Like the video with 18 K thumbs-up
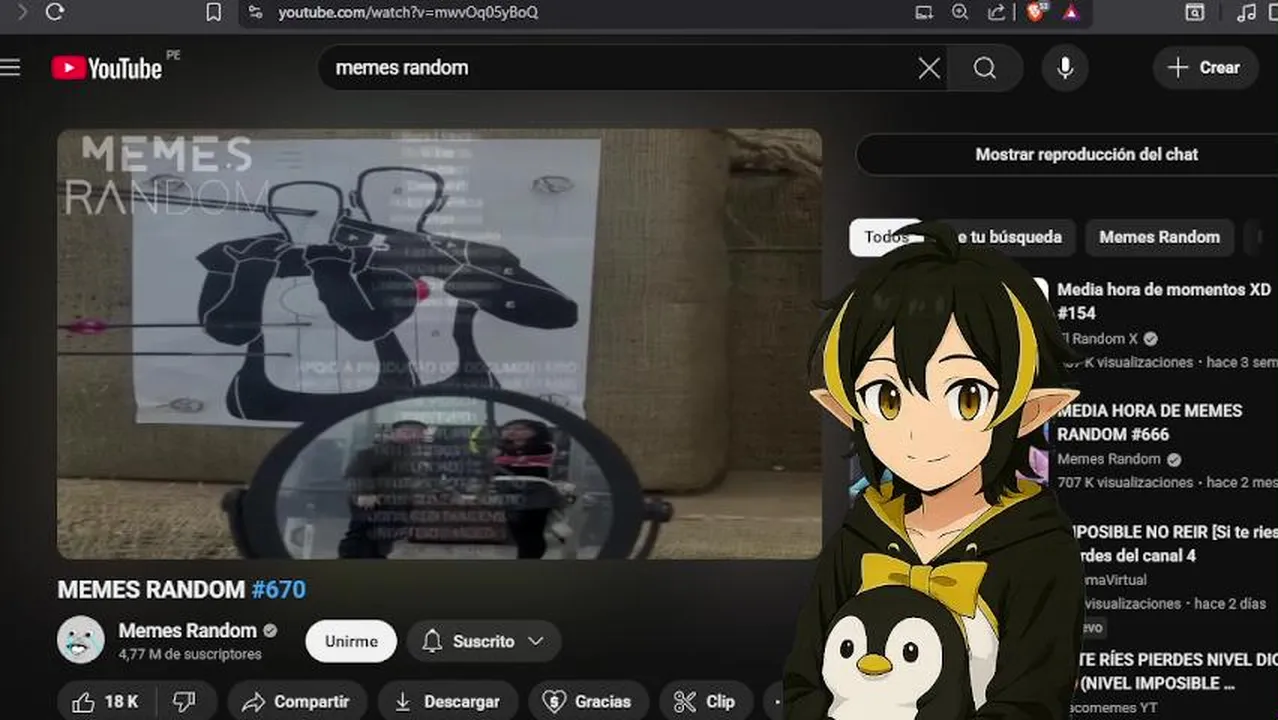 click(x=106, y=701)
